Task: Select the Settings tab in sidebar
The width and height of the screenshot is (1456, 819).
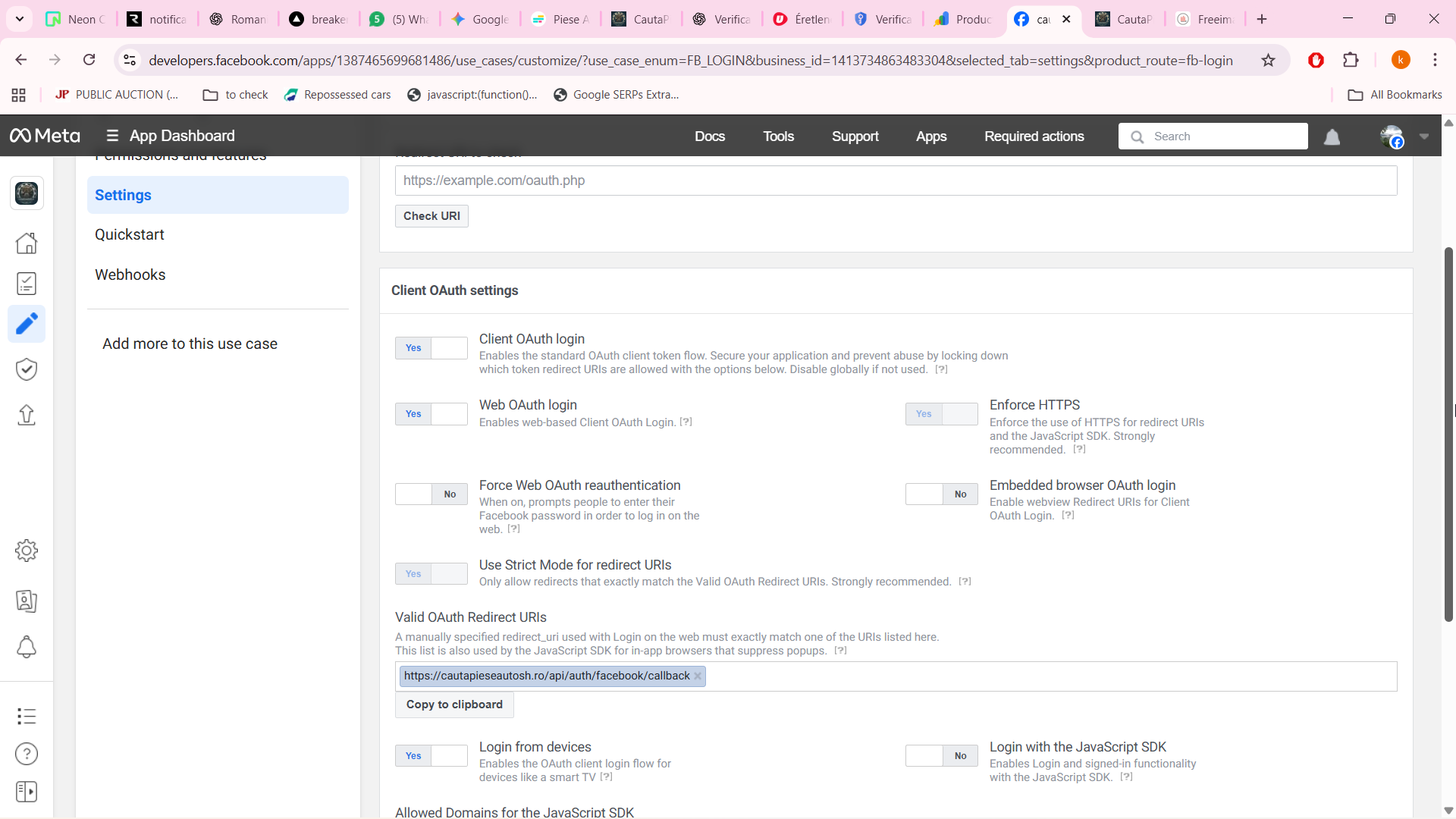Action: tap(218, 195)
